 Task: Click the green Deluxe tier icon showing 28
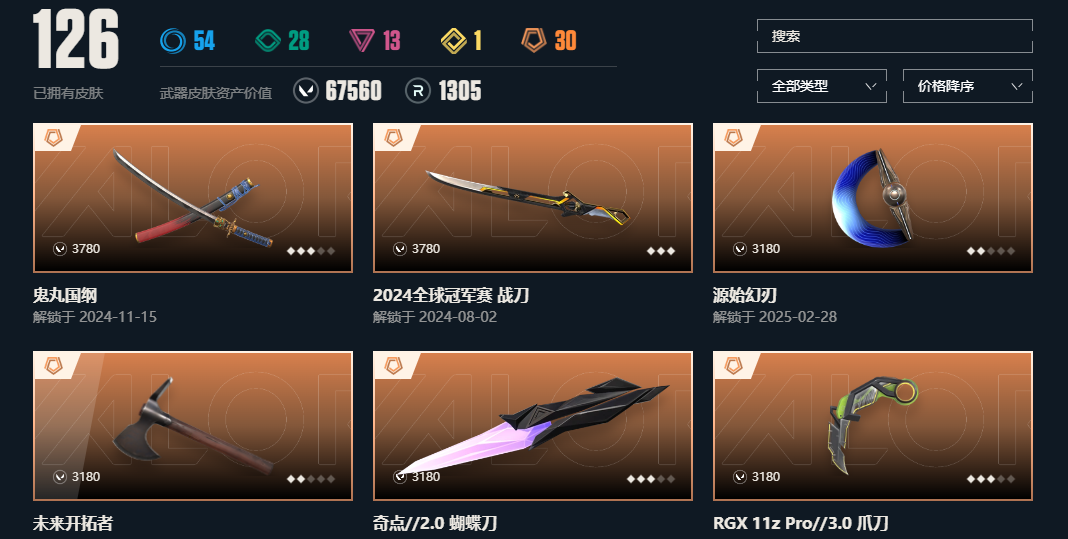click(268, 40)
